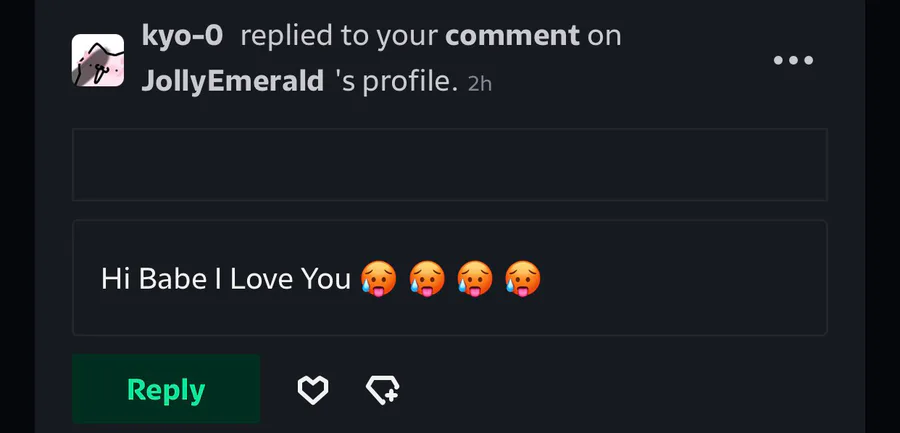Click the 2h timestamp
Image resolution: width=900 pixels, height=433 pixels.
pos(480,84)
